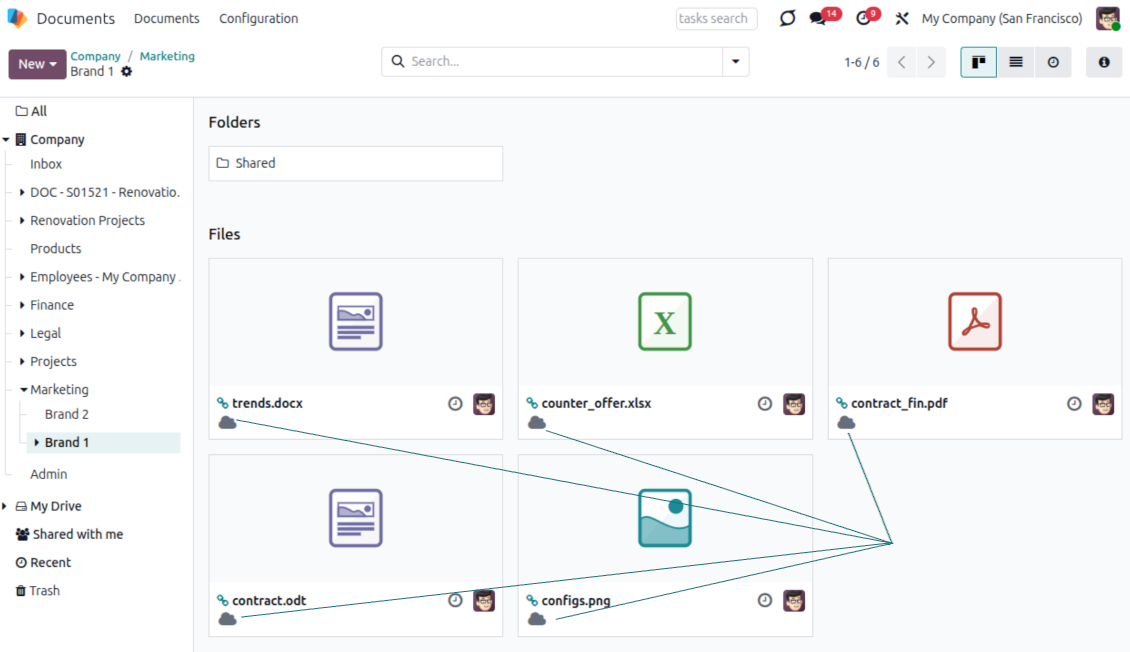Image resolution: width=1130 pixels, height=652 pixels.
Task: Click the main search input field
Action: point(560,62)
